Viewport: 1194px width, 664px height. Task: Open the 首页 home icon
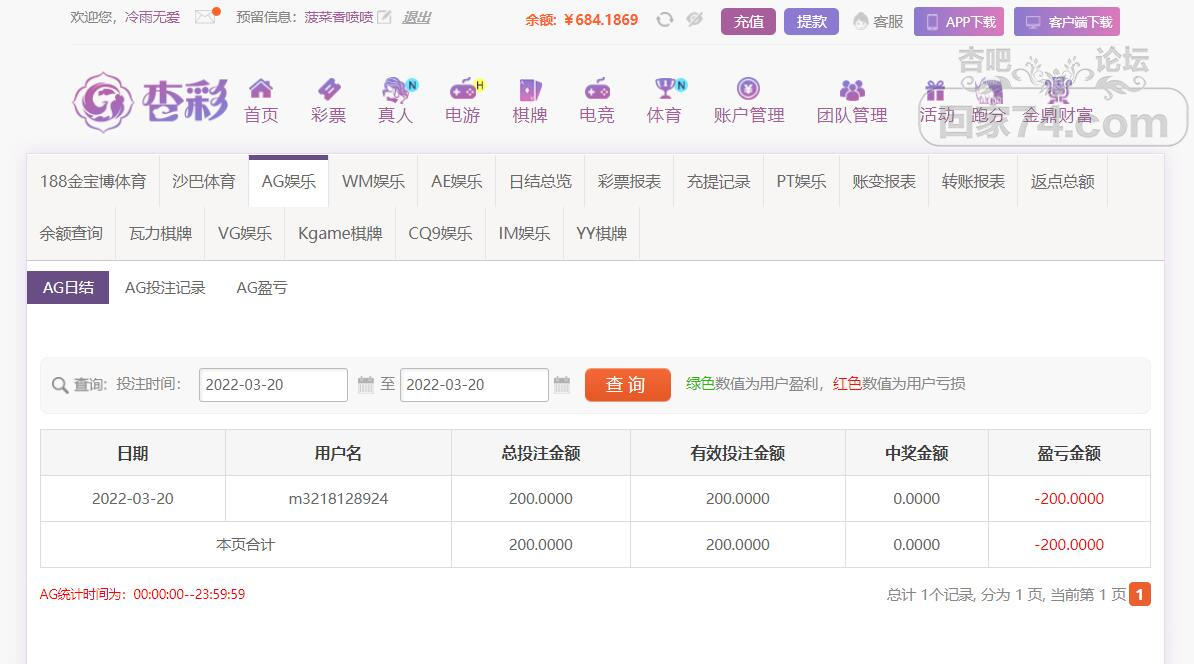pyautogui.click(x=261, y=90)
